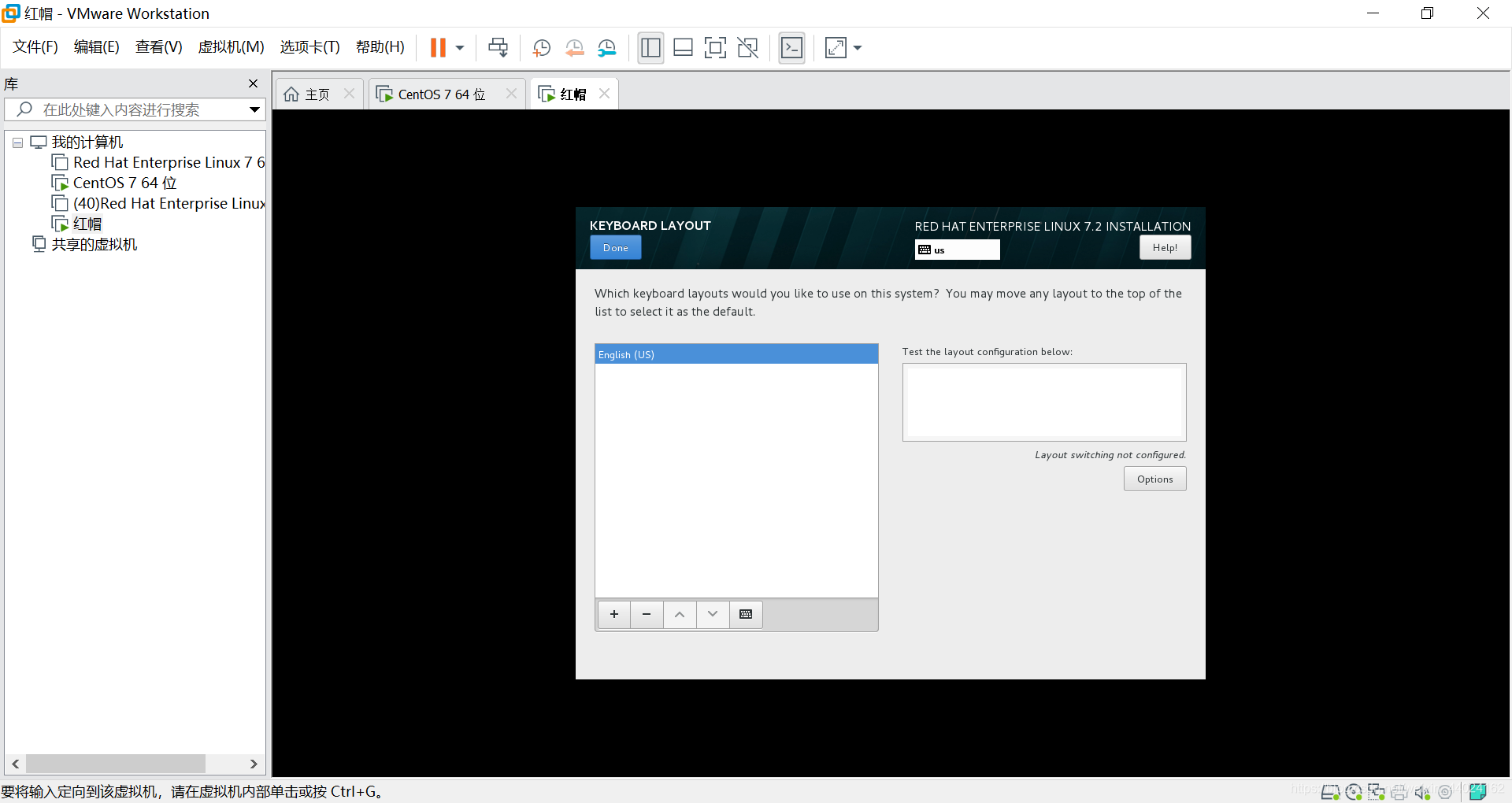This screenshot has width=1512, height=803.
Task: Click printer status icon
Action: pos(1399,792)
